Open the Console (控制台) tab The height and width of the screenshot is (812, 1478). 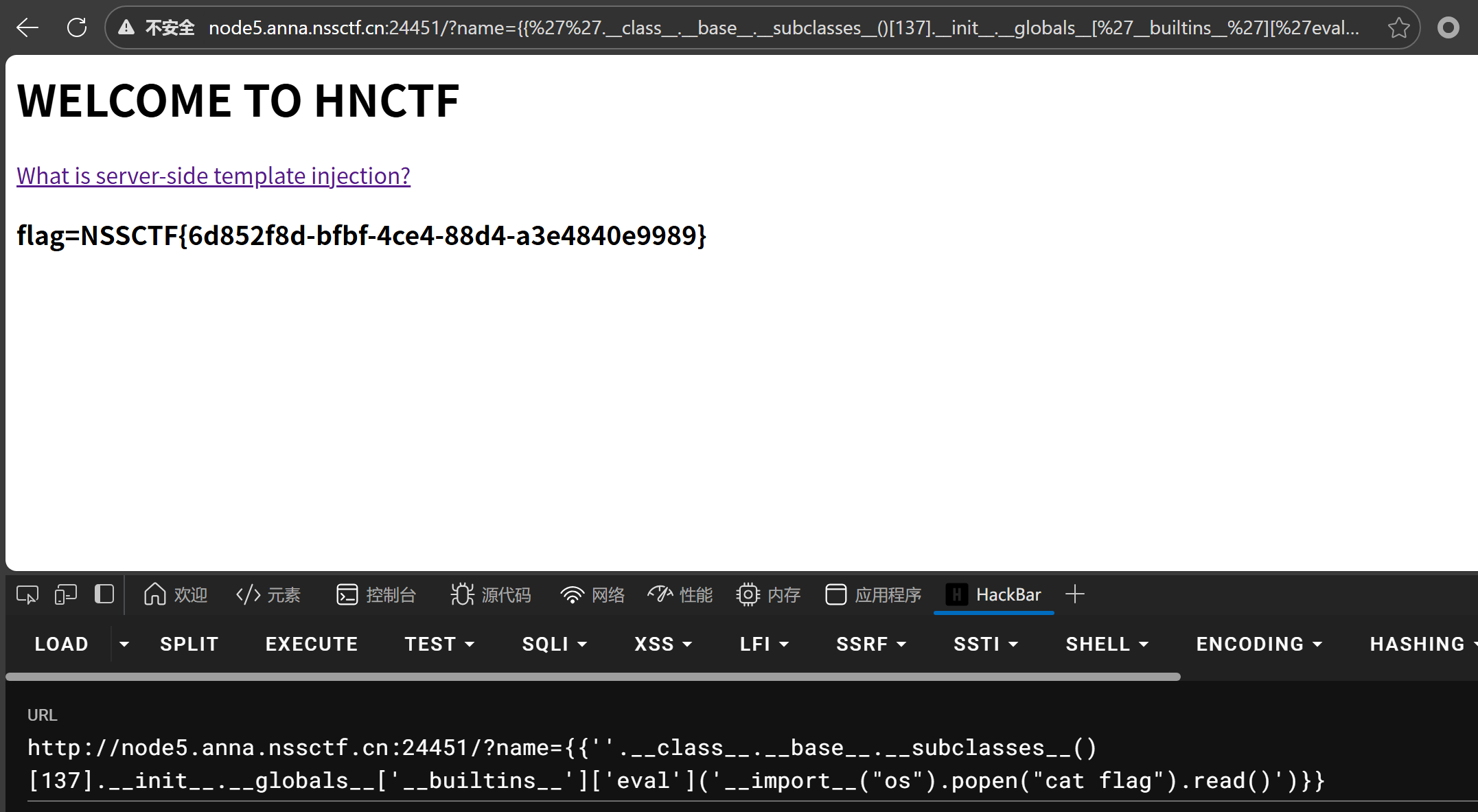(x=376, y=594)
